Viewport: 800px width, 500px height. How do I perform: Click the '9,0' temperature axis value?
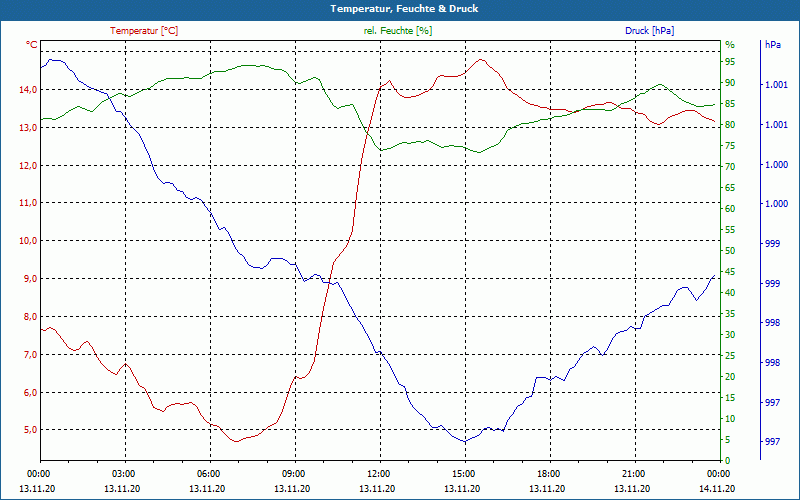coord(30,279)
